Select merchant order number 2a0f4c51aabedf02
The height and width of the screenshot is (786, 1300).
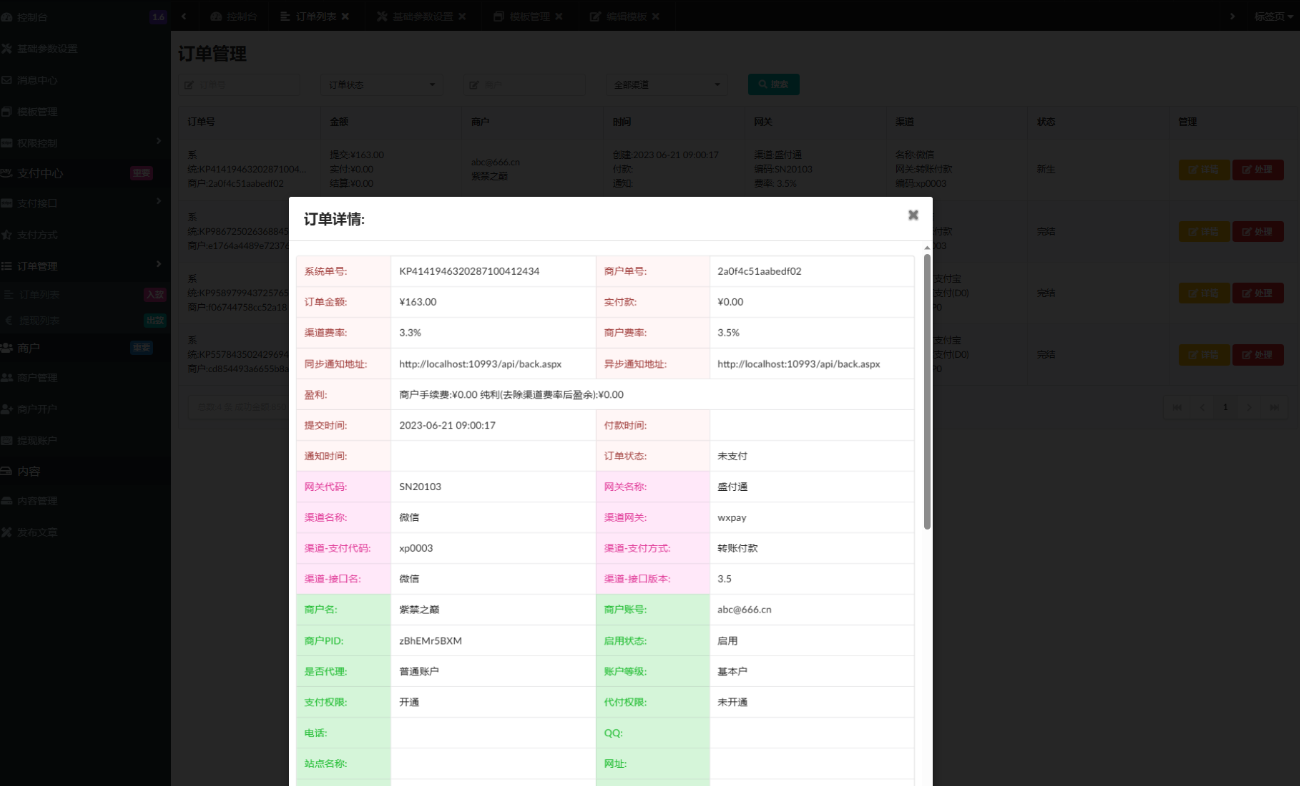click(x=759, y=271)
